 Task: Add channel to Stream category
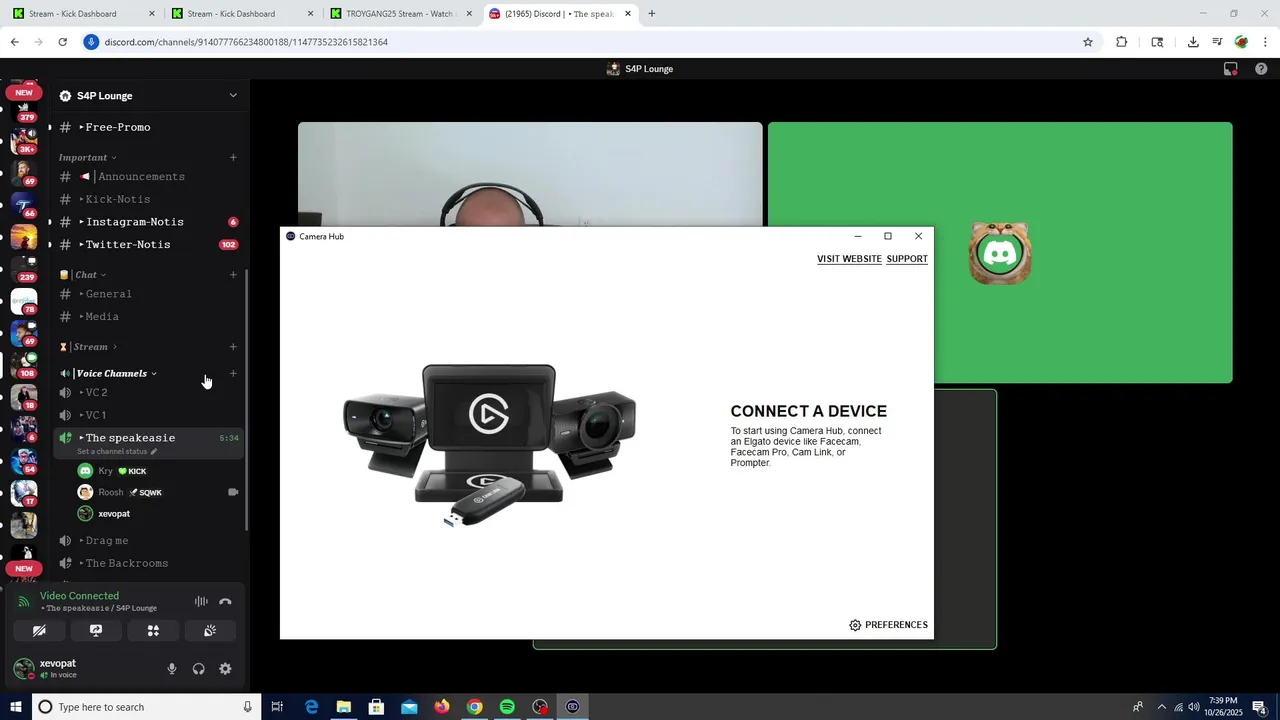coord(233,347)
